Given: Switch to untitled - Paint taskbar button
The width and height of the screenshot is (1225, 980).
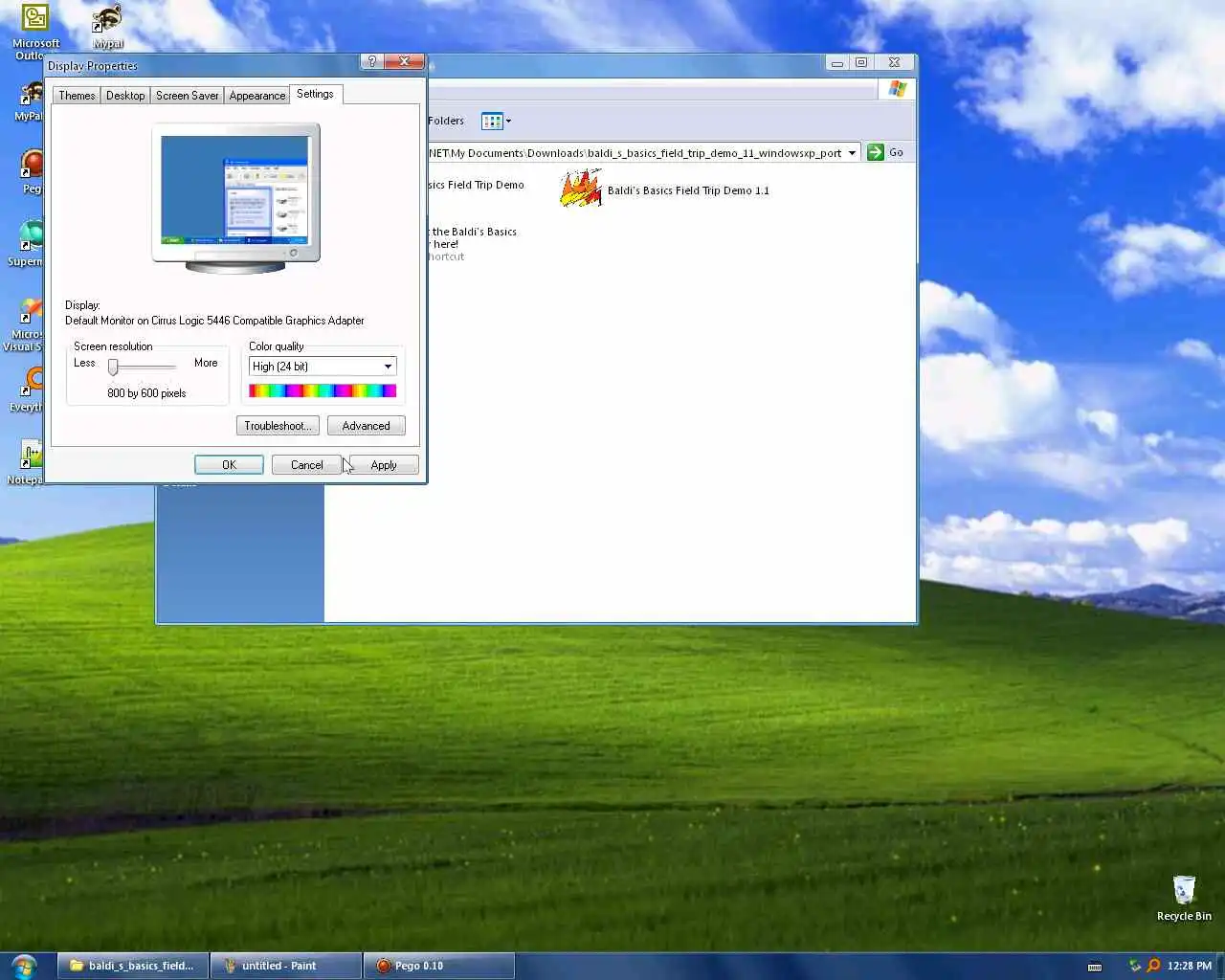Looking at the screenshot, I should pos(285,966).
